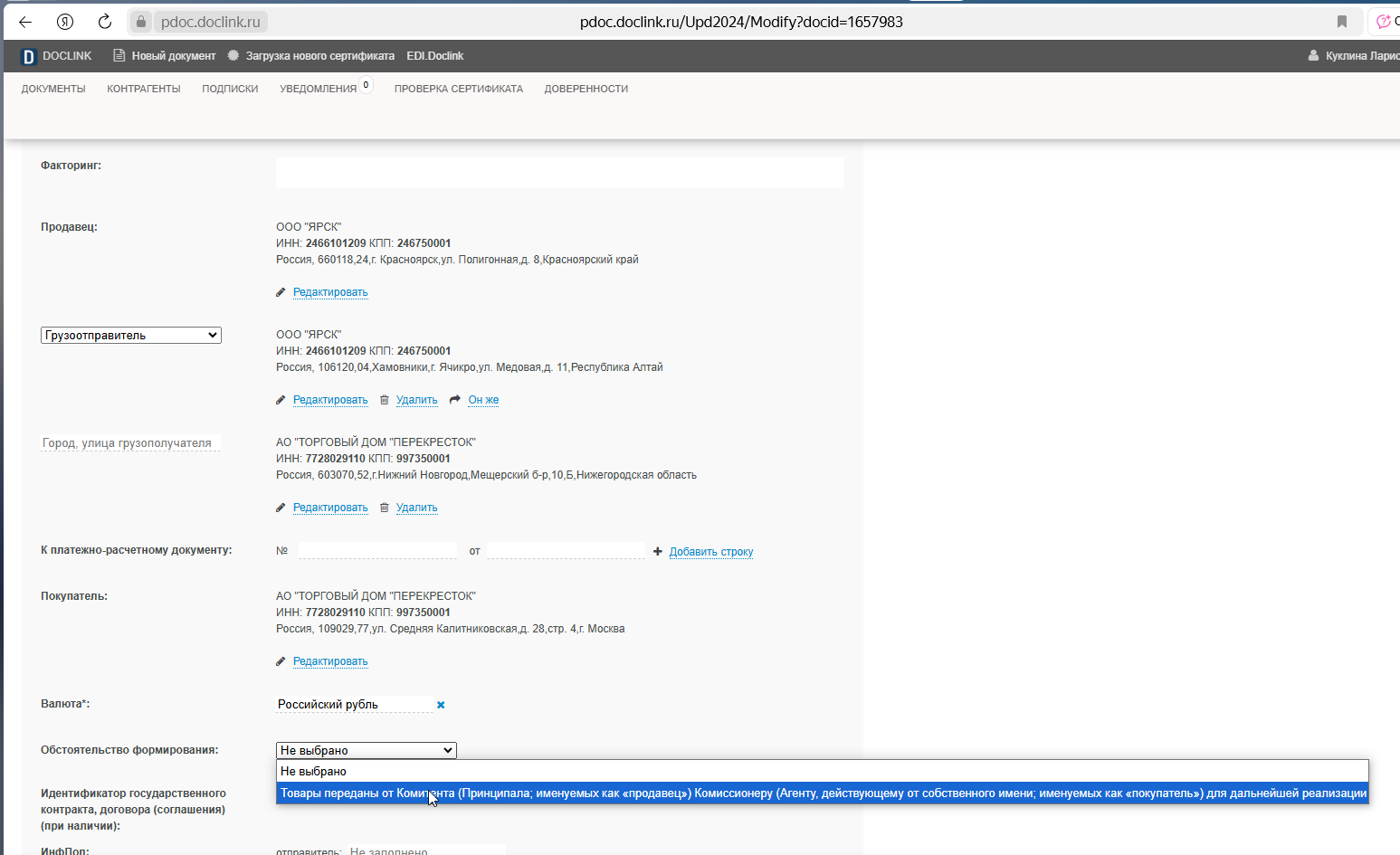Open the КОНТРАГЕНТЫ menu
The image size is (1400, 855).
144,89
